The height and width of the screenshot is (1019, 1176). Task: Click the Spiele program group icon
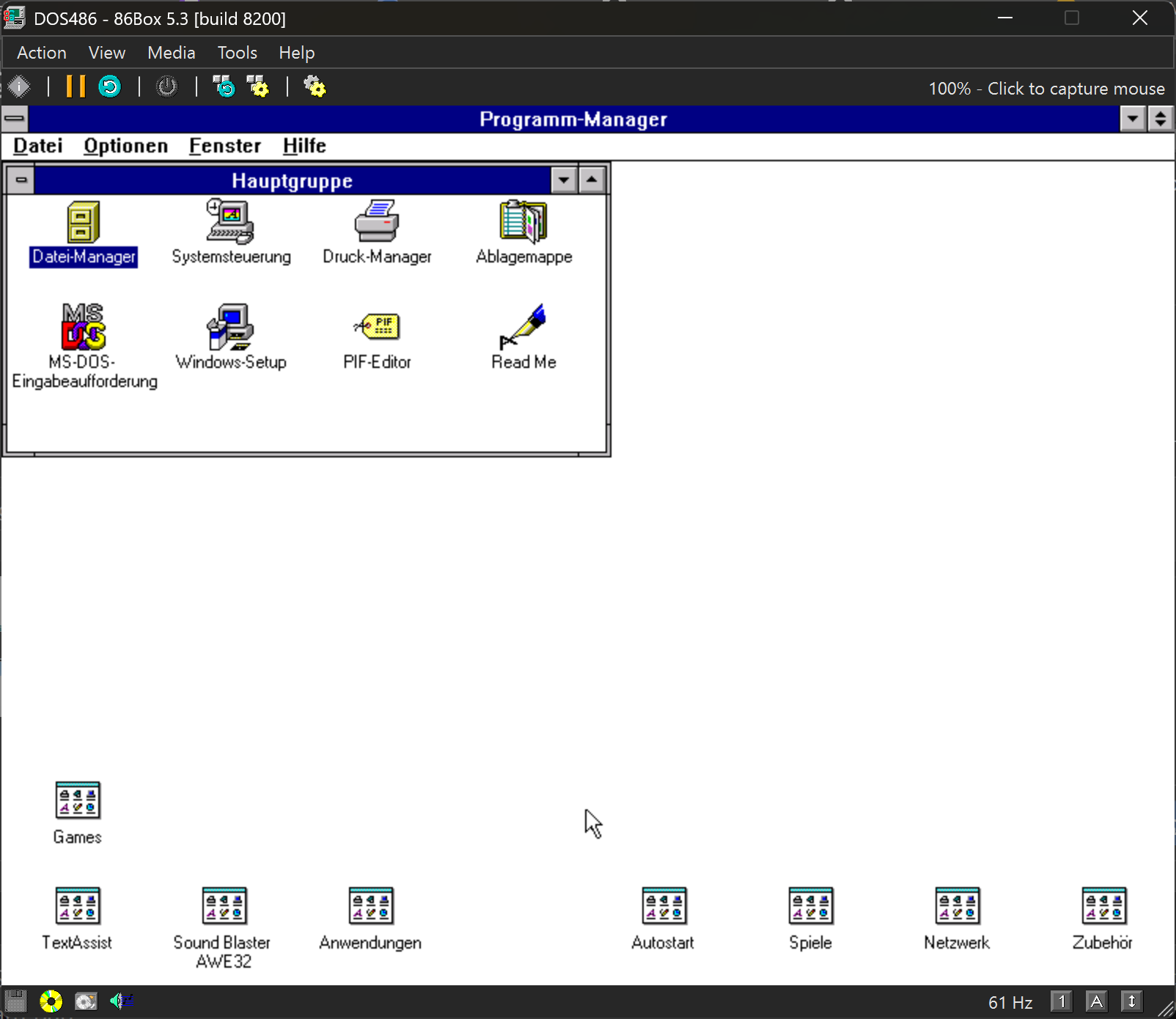tap(811, 905)
